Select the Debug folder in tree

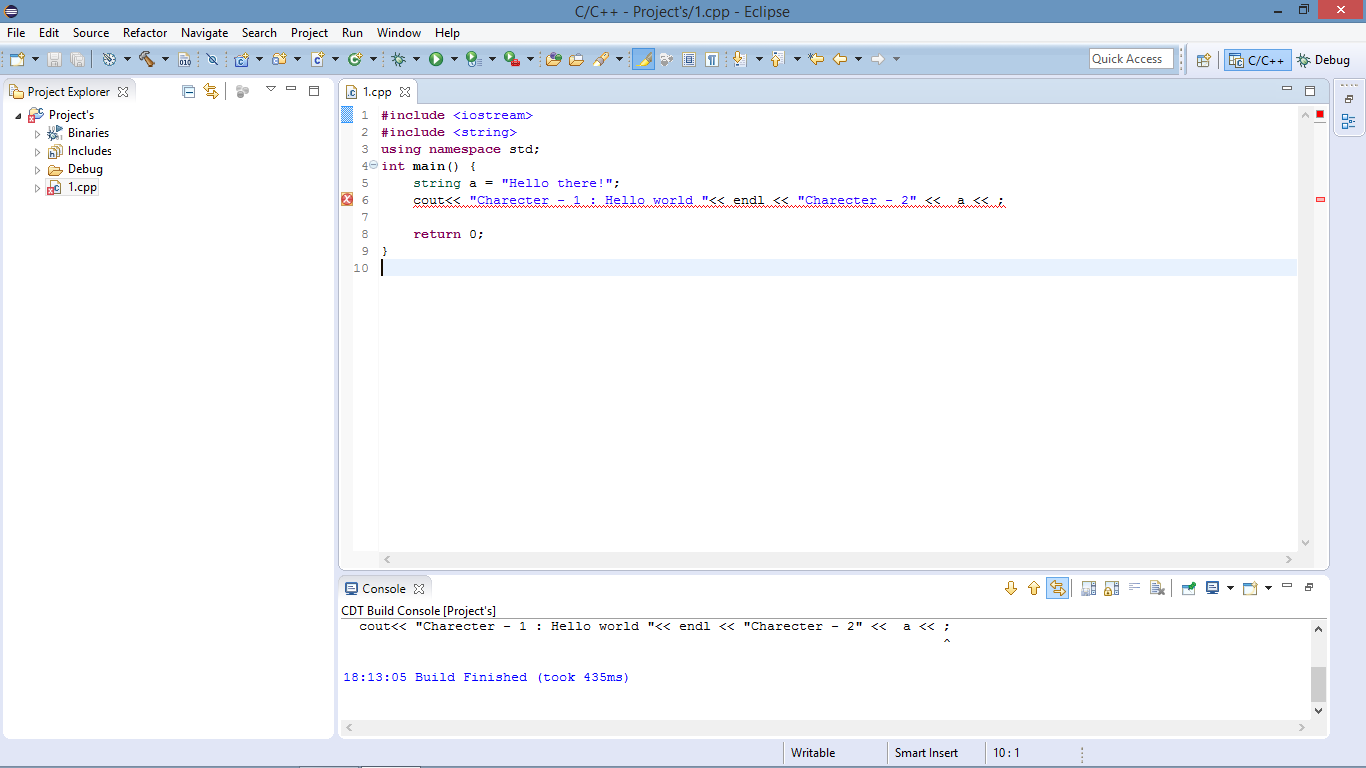85,169
